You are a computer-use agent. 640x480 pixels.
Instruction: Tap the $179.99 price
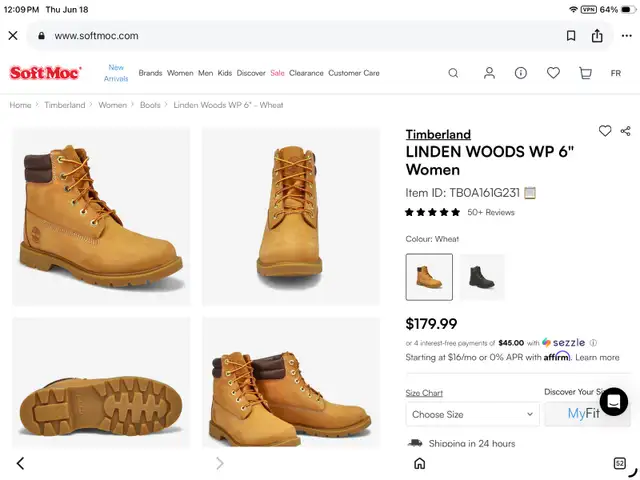click(431, 324)
